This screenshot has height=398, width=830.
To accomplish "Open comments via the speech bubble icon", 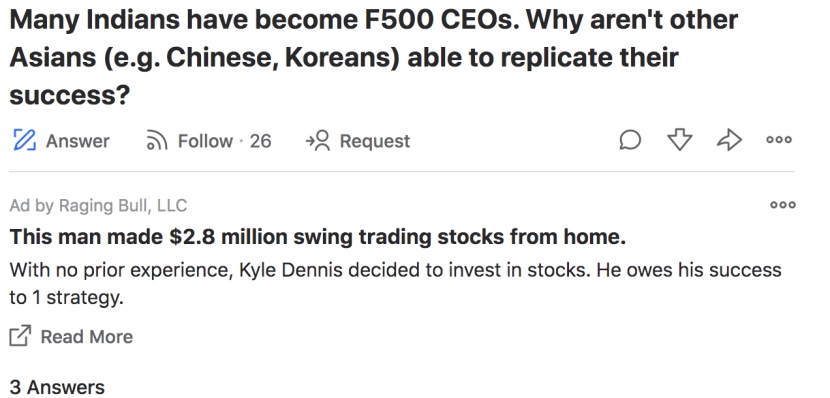I will click(x=630, y=140).
